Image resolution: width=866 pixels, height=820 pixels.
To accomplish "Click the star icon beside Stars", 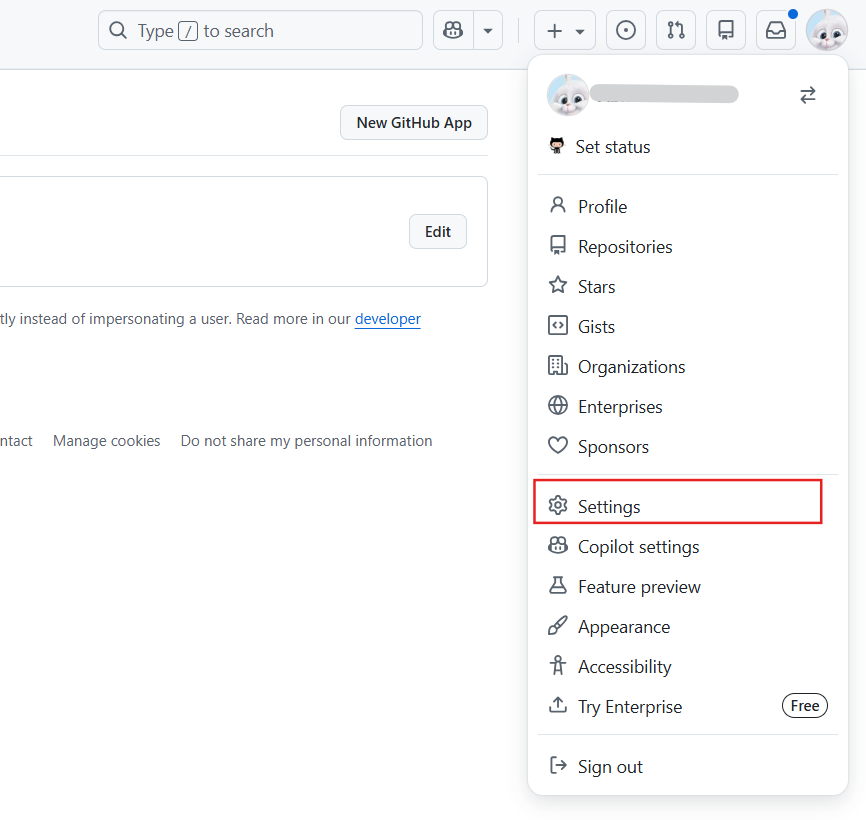I will (x=558, y=285).
